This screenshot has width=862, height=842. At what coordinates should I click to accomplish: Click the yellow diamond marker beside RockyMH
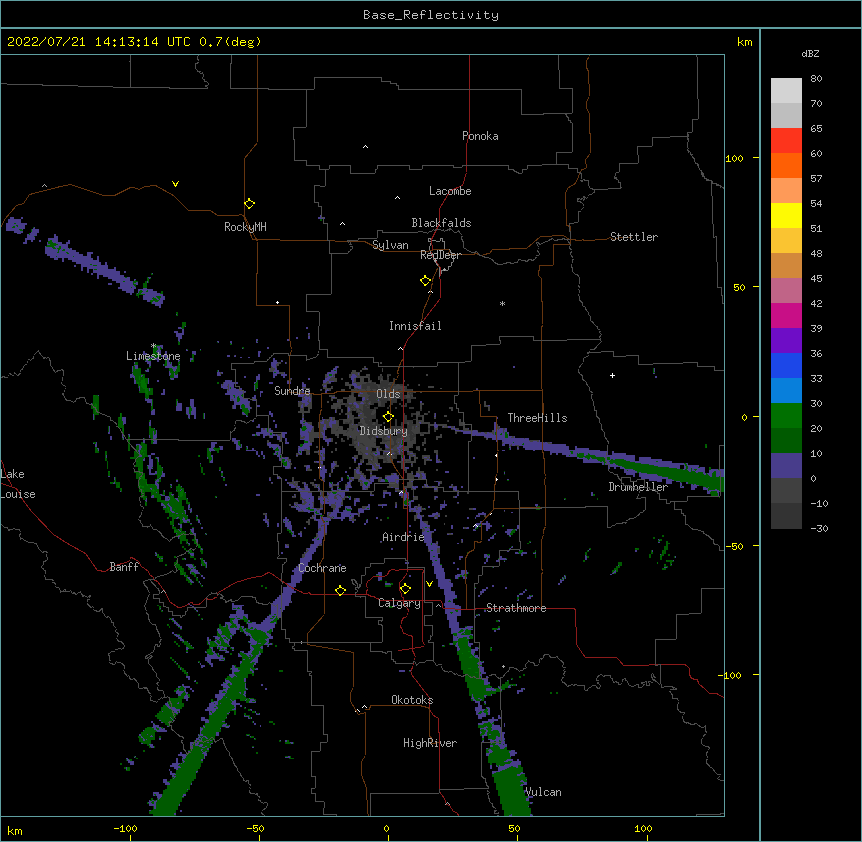tap(250, 204)
